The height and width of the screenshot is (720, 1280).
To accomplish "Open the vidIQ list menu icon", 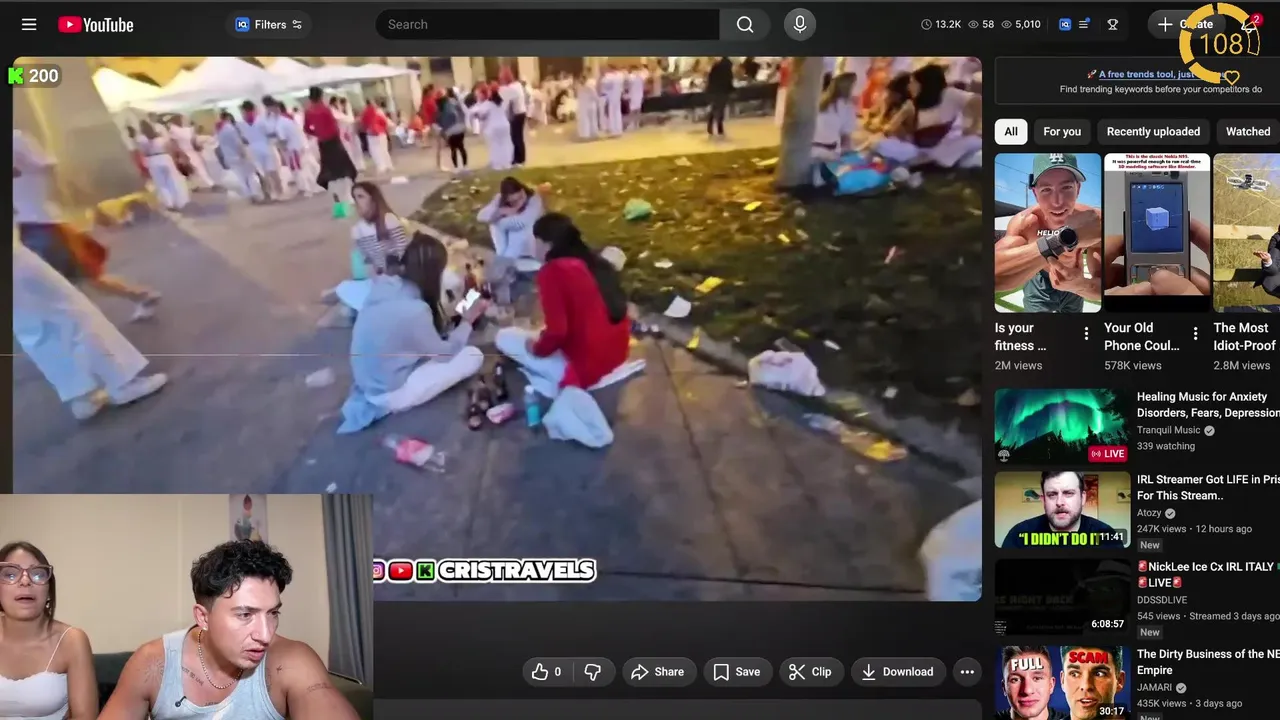I will pyautogui.click(x=1085, y=25).
